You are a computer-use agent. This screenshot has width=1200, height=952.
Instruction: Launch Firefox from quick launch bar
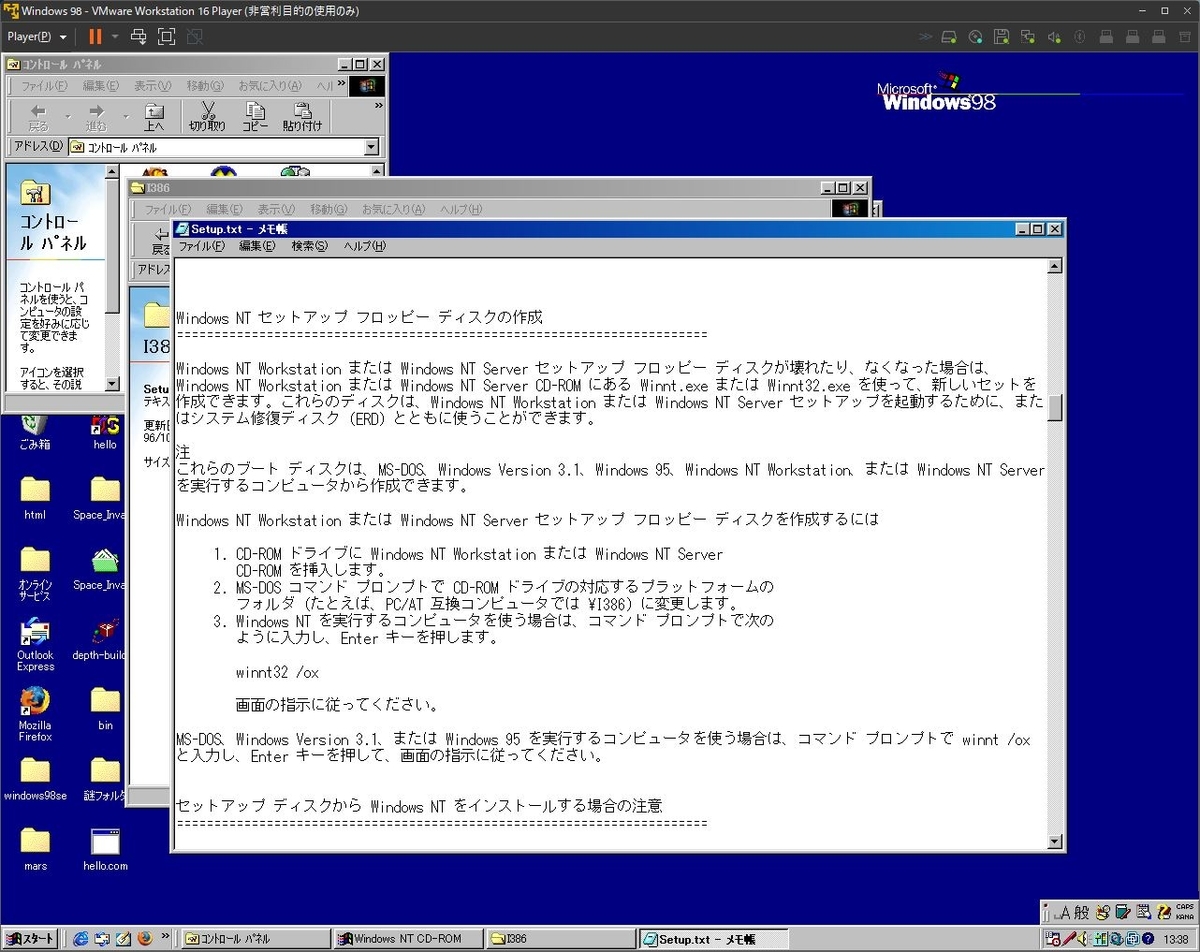click(x=144, y=939)
